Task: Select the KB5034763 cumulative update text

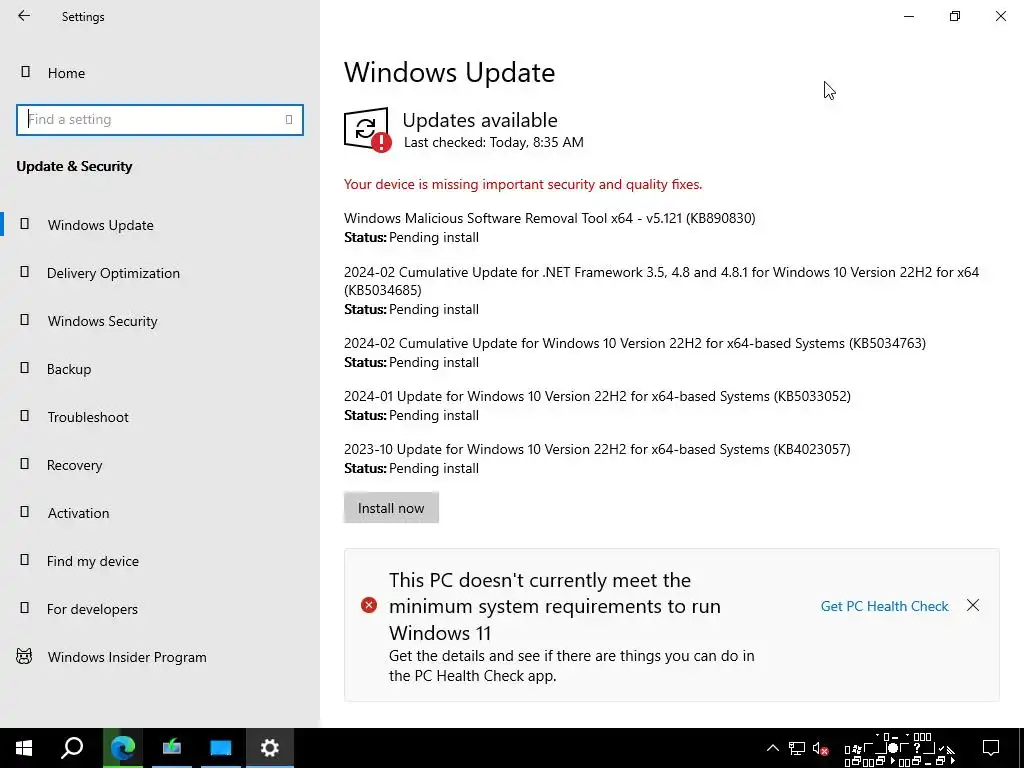Action: coord(635,344)
